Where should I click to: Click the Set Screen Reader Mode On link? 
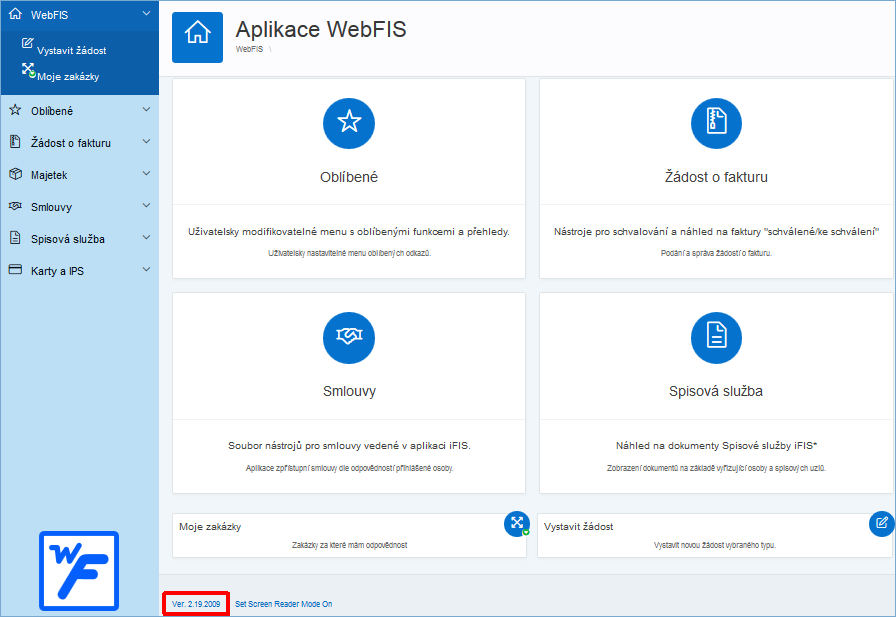point(283,604)
